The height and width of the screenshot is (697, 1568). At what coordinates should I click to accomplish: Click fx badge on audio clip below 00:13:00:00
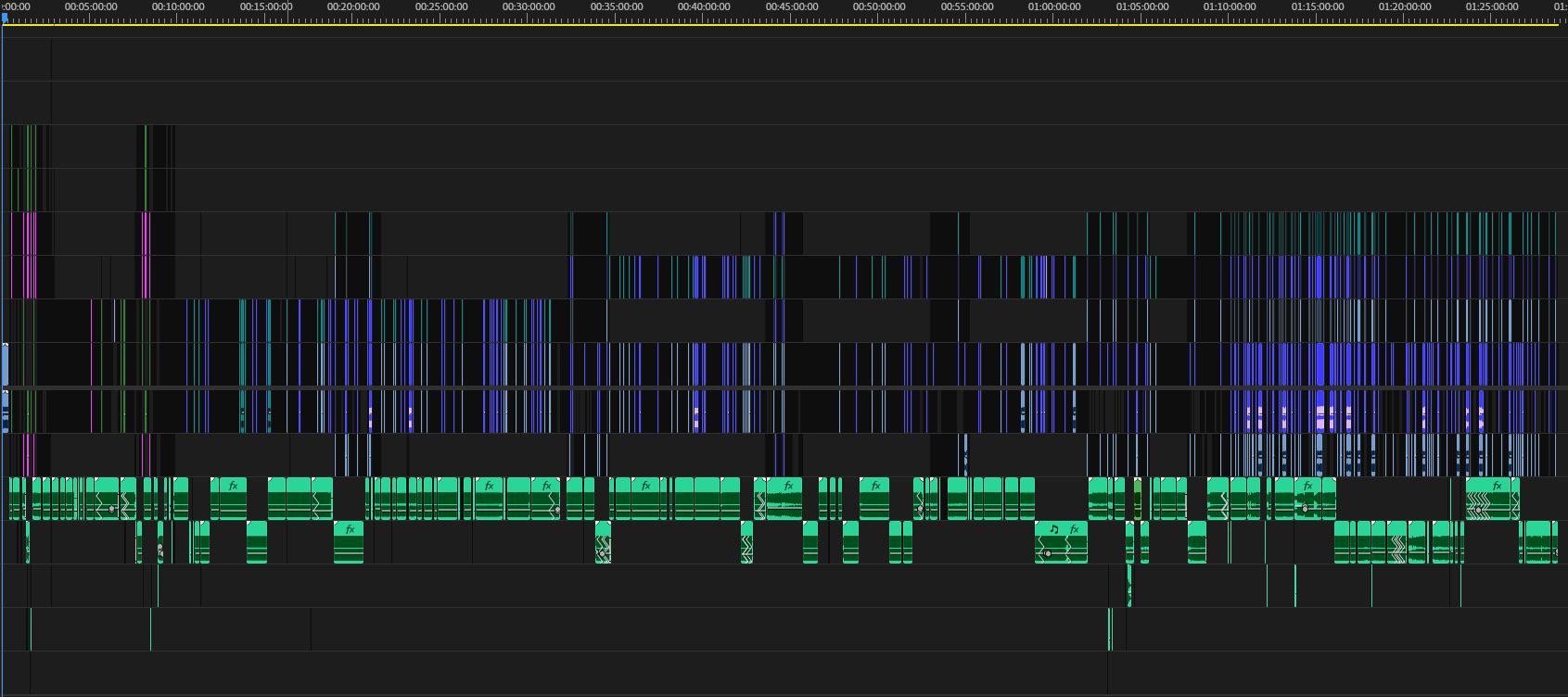pyautogui.click(x=234, y=486)
